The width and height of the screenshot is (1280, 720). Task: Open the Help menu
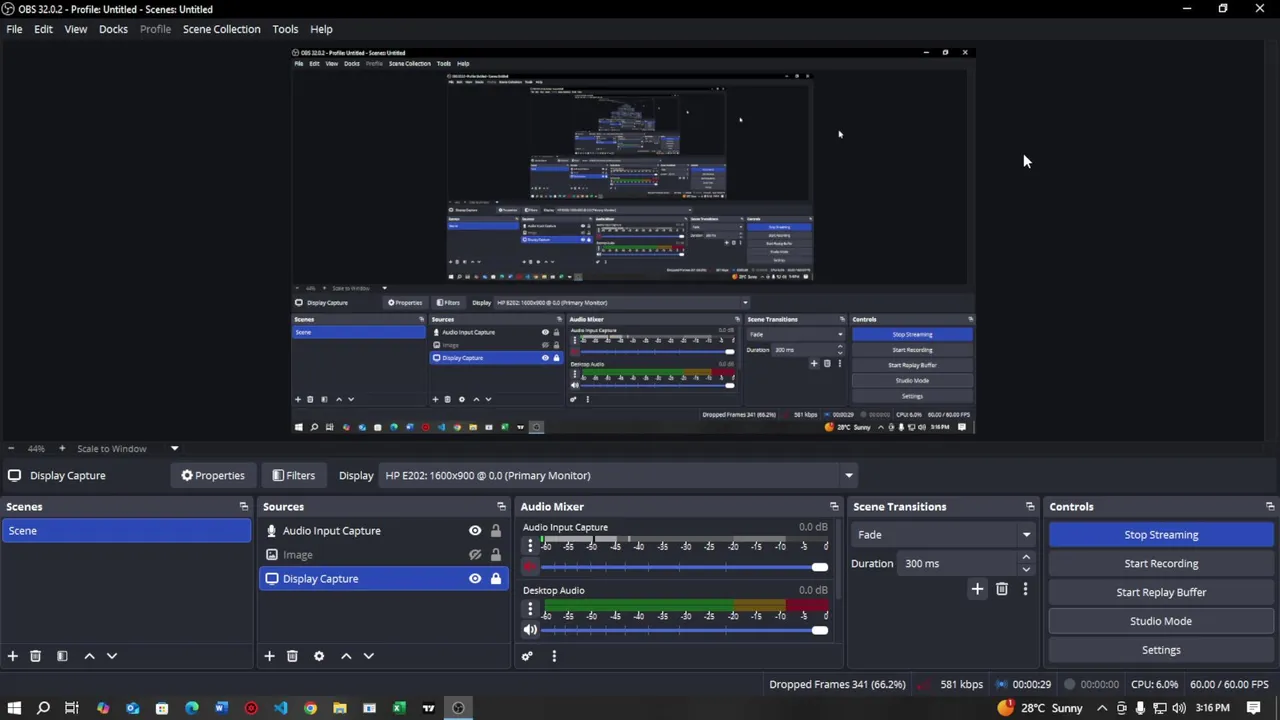coord(321,29)
